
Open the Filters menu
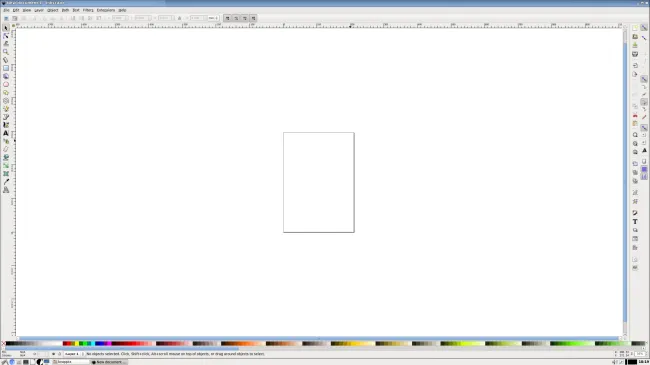[x=88, y=10]
